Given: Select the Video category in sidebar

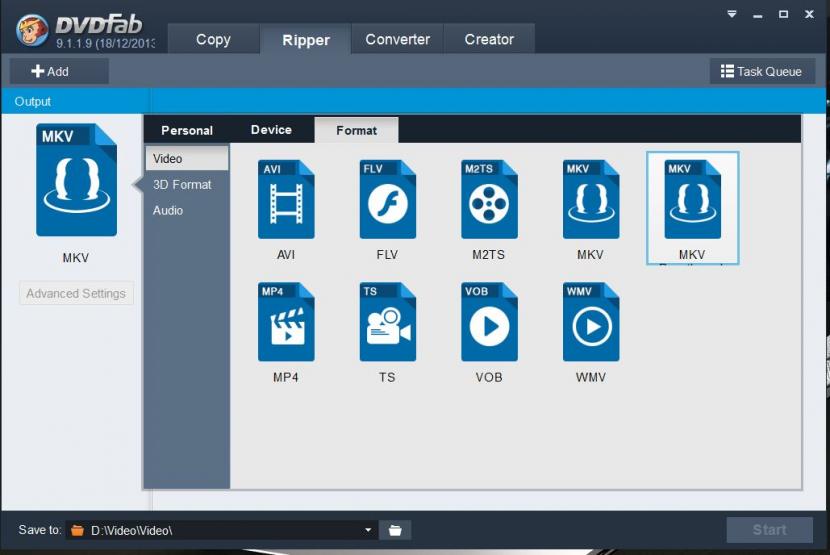Looking at the screenshot, I should click(187, 158).
